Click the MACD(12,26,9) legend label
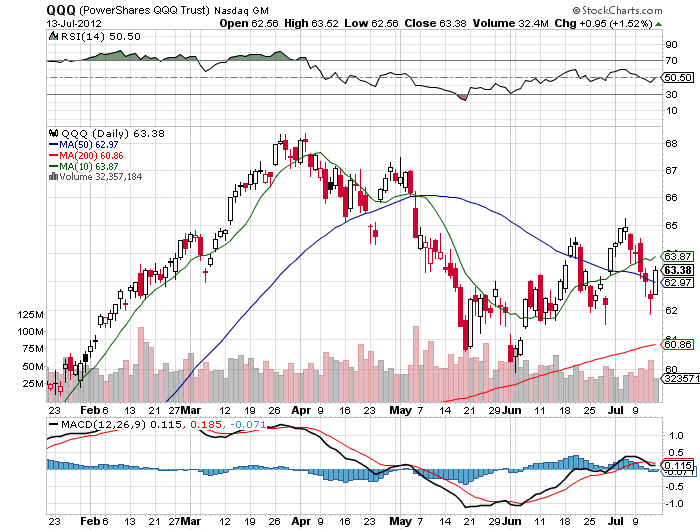 point(103,424)
